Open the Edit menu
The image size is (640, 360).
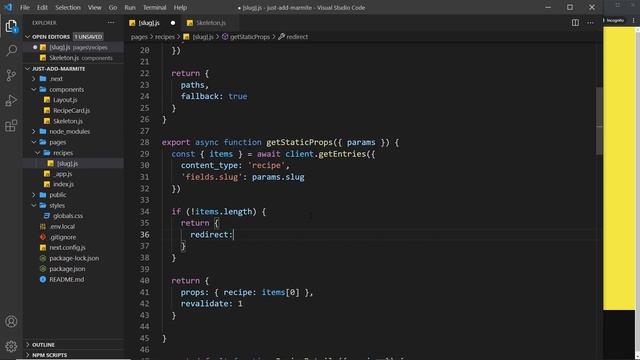point(42,7)
